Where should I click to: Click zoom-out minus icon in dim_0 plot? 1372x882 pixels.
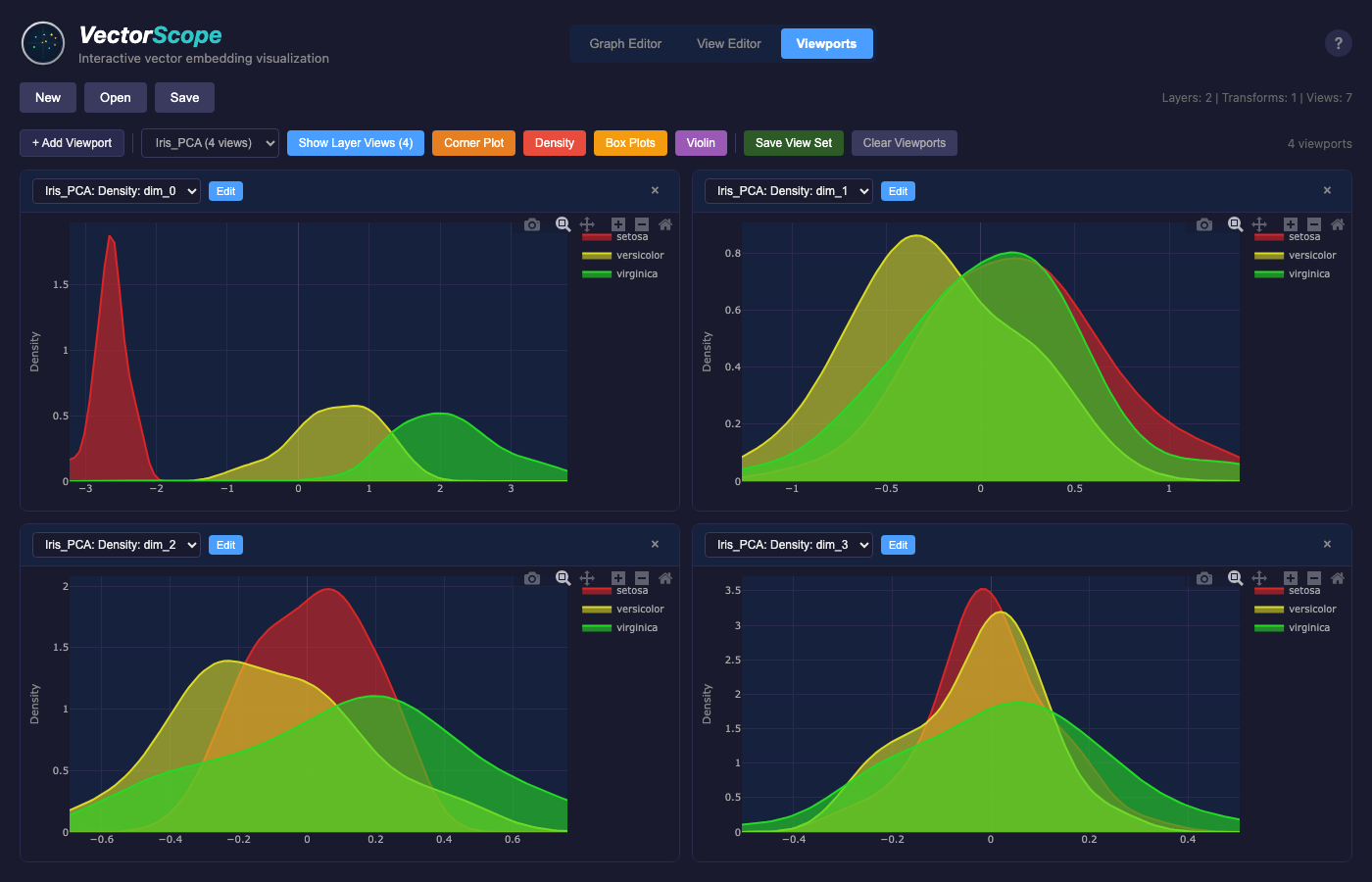[642, 224]
